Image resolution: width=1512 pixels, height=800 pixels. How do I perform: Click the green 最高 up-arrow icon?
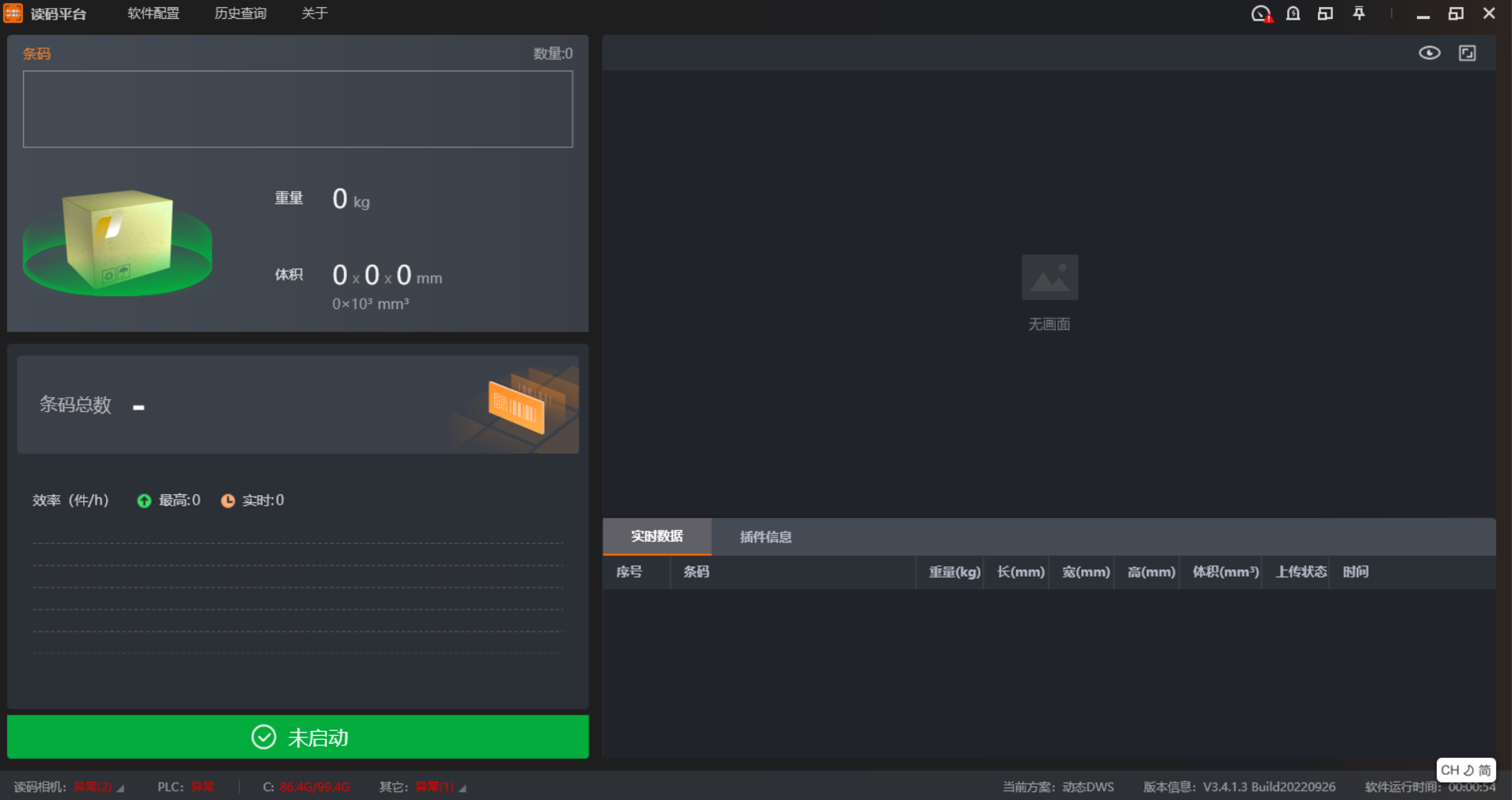(144, 501)
